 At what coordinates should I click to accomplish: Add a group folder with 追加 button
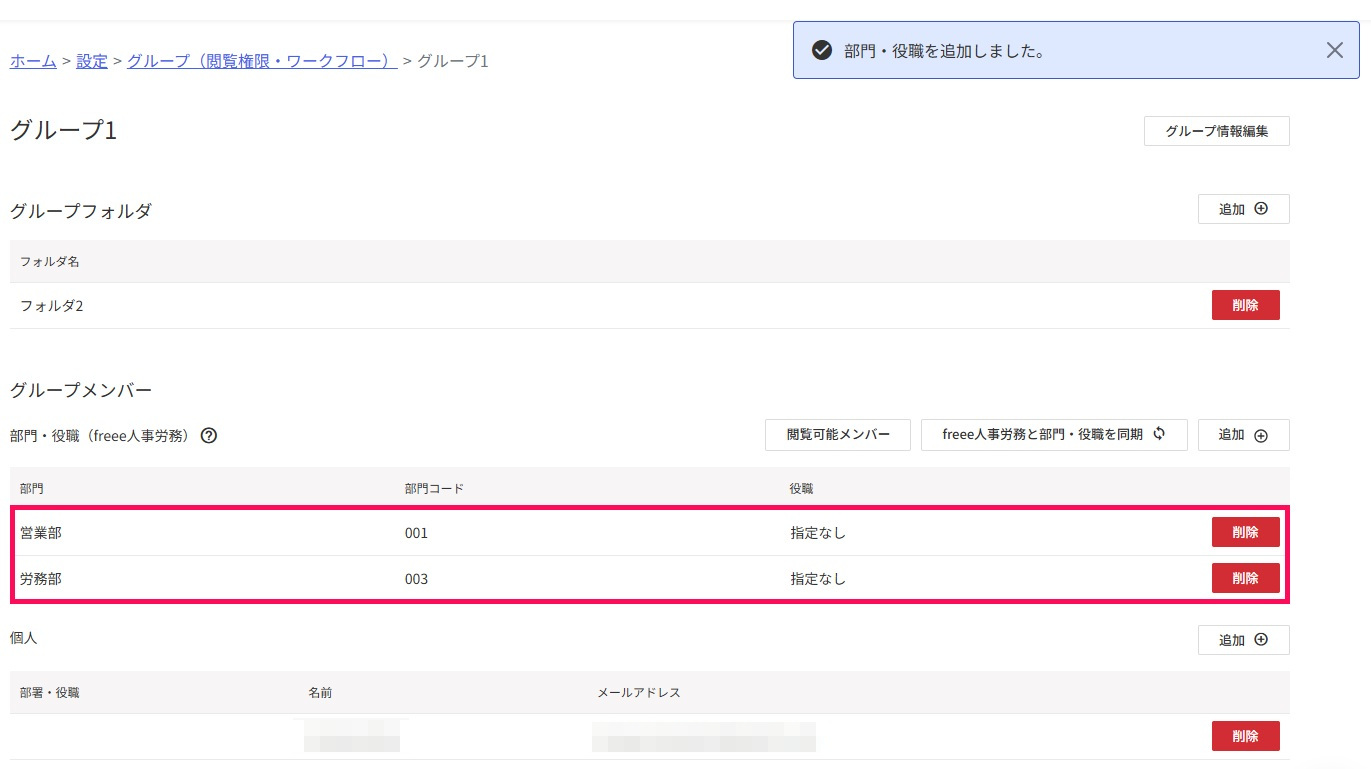tap(1243, 209)
